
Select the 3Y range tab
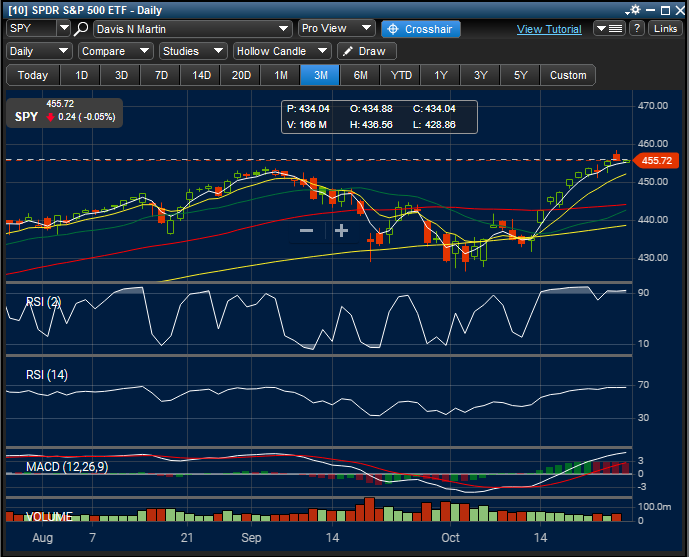pyautogui.click(x=481, y=75)
